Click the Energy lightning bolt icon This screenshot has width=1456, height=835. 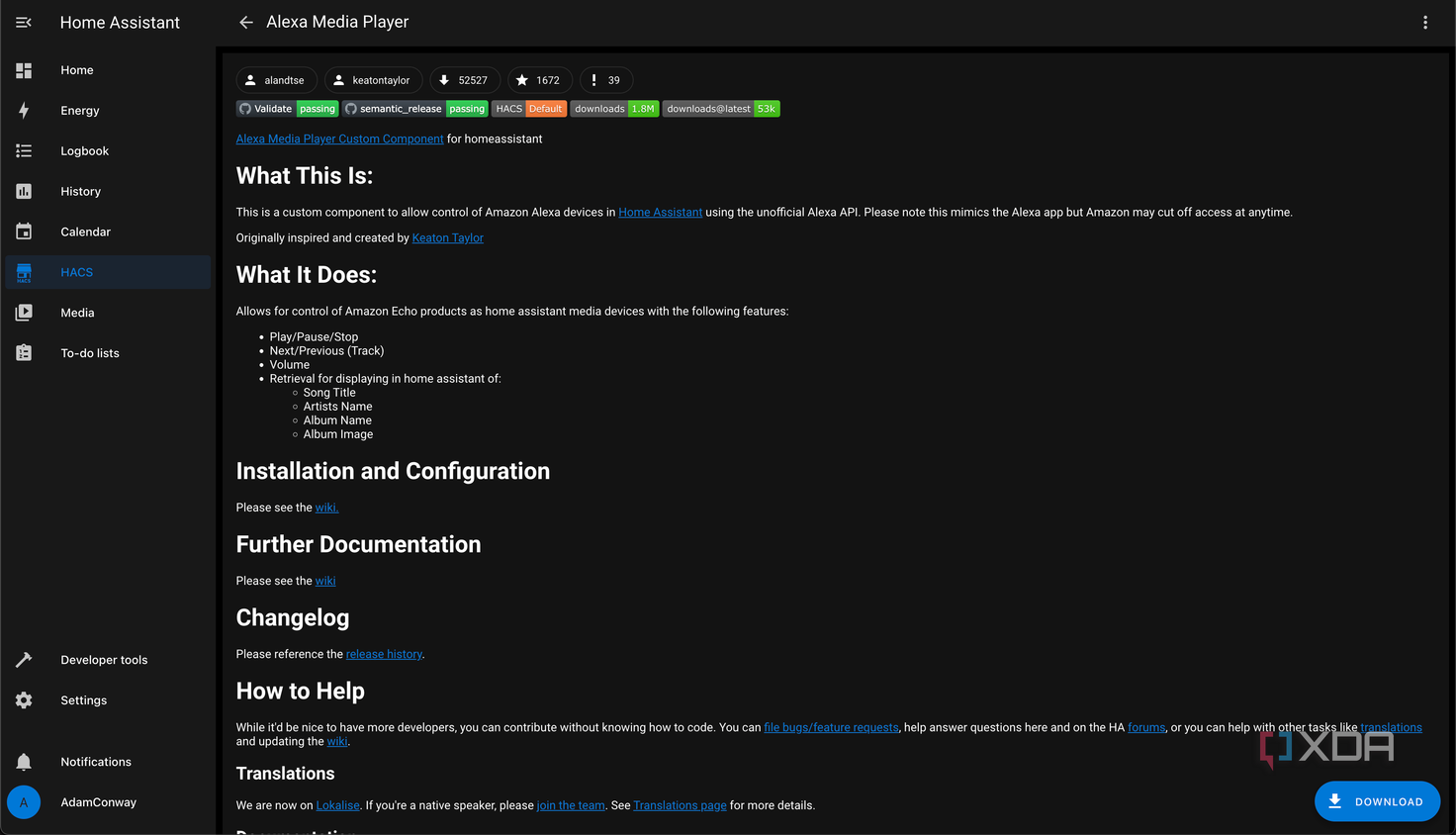point(24,111)
